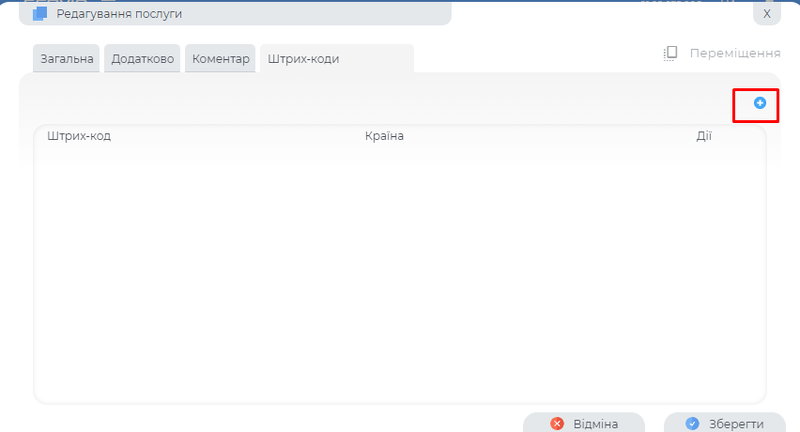This screenshot has width=800, height=432.
Task: Click the Дії column header
Action: [703, 136]
